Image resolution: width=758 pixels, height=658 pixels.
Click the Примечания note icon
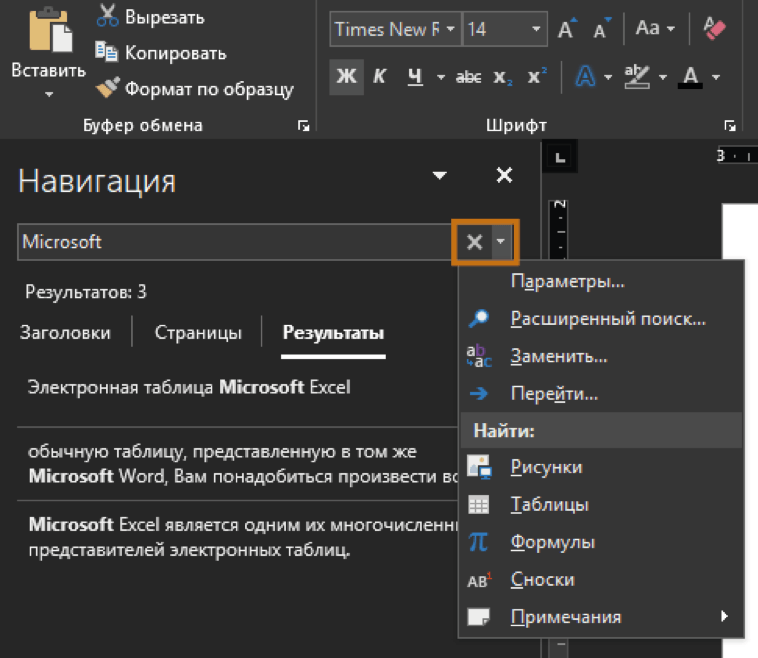click(x=479, y=617)
